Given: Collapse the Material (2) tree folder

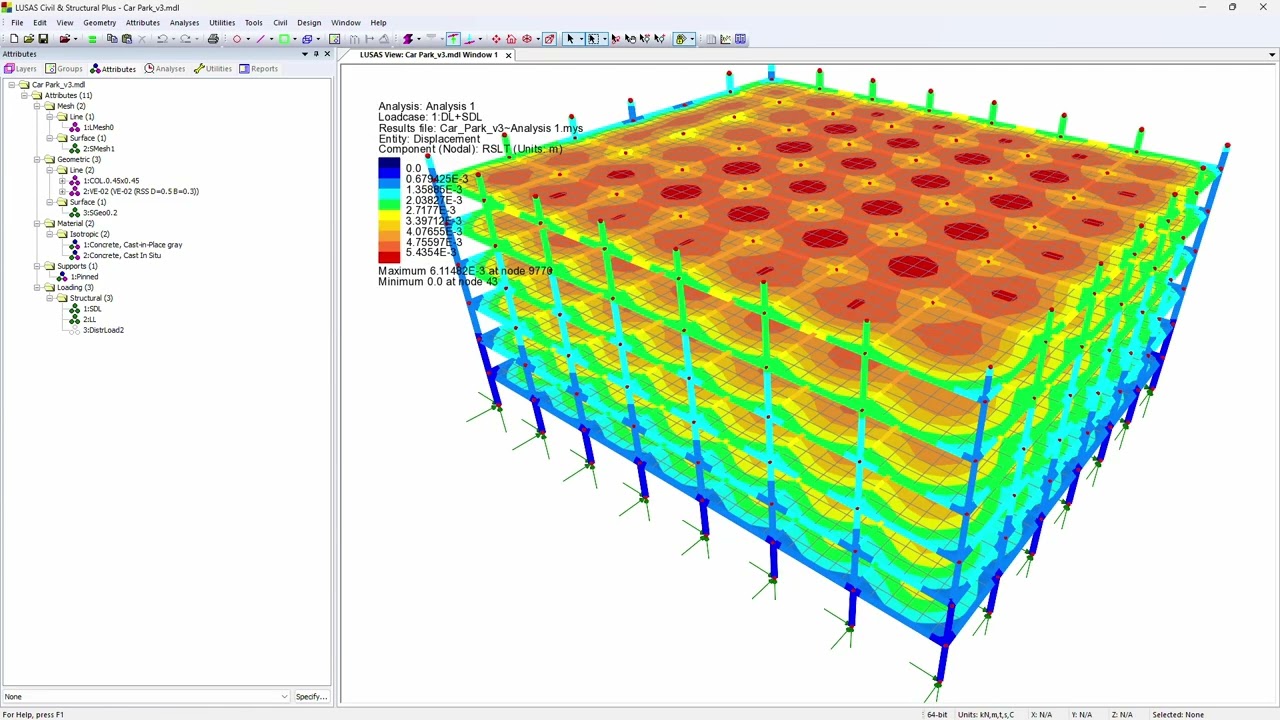Looking at the screenshot, I should pos(37,223).
